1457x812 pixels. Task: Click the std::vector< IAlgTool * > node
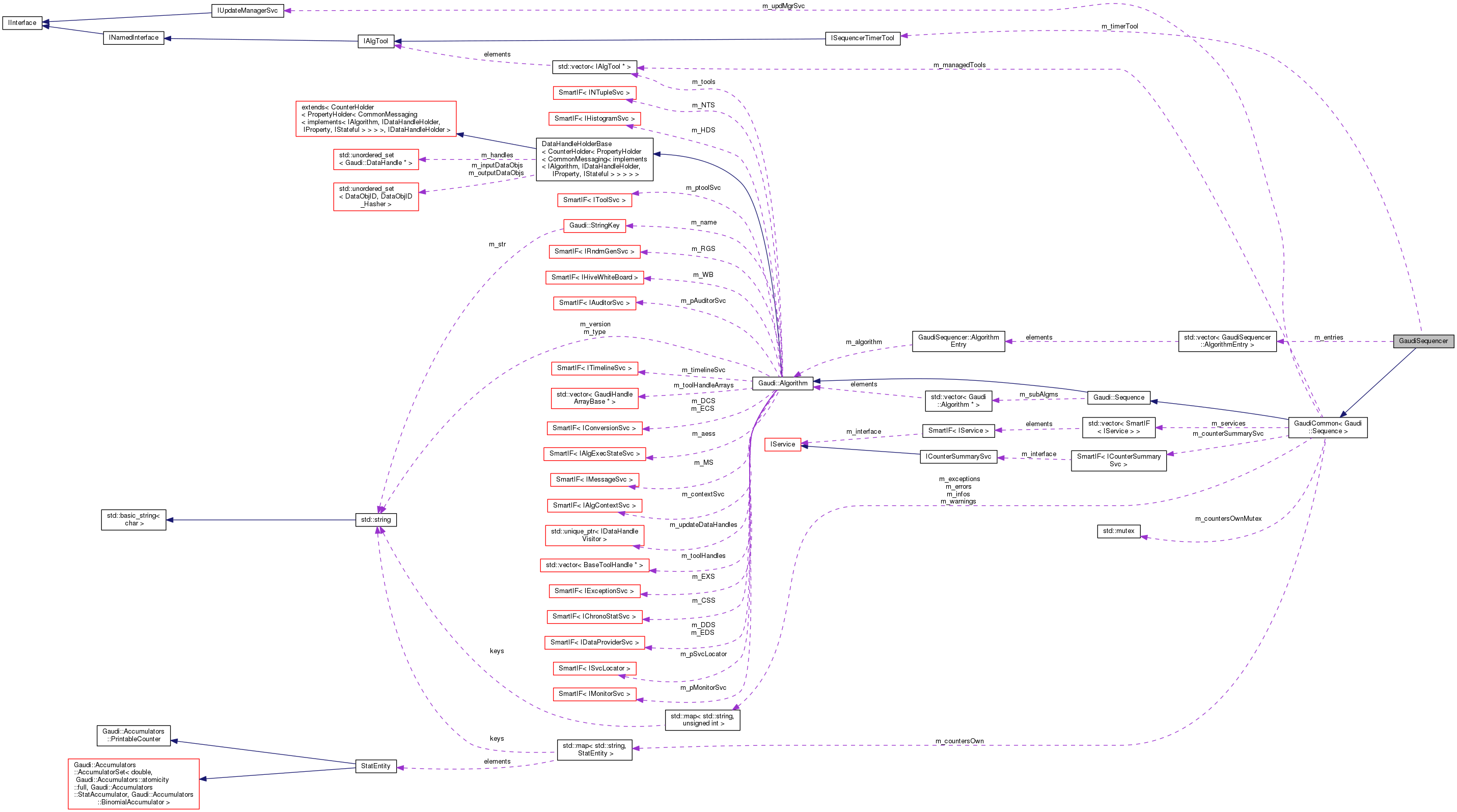594,67
